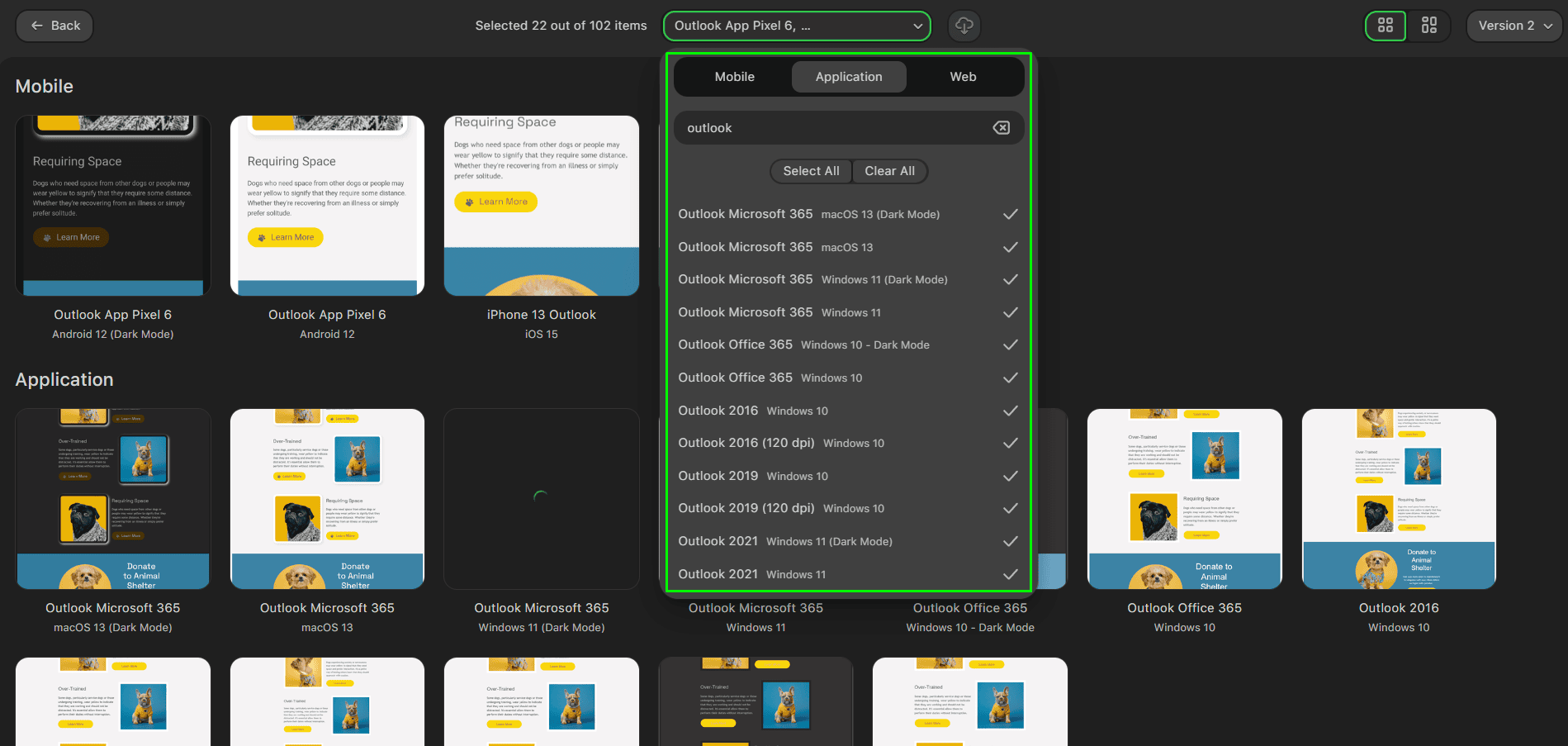The width and height of the screenshot is (1568, 746).
Task: Click the Learn More paw button in iPhone 13 preview
Action: [x=495, y=202]
